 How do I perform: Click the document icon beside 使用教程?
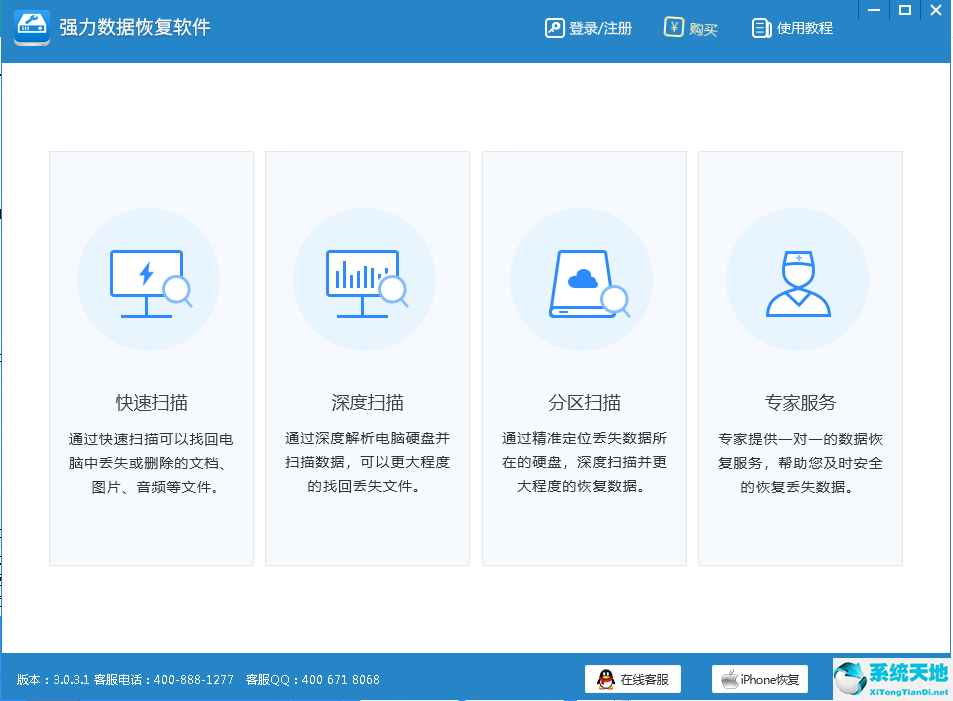click(762, 28)
